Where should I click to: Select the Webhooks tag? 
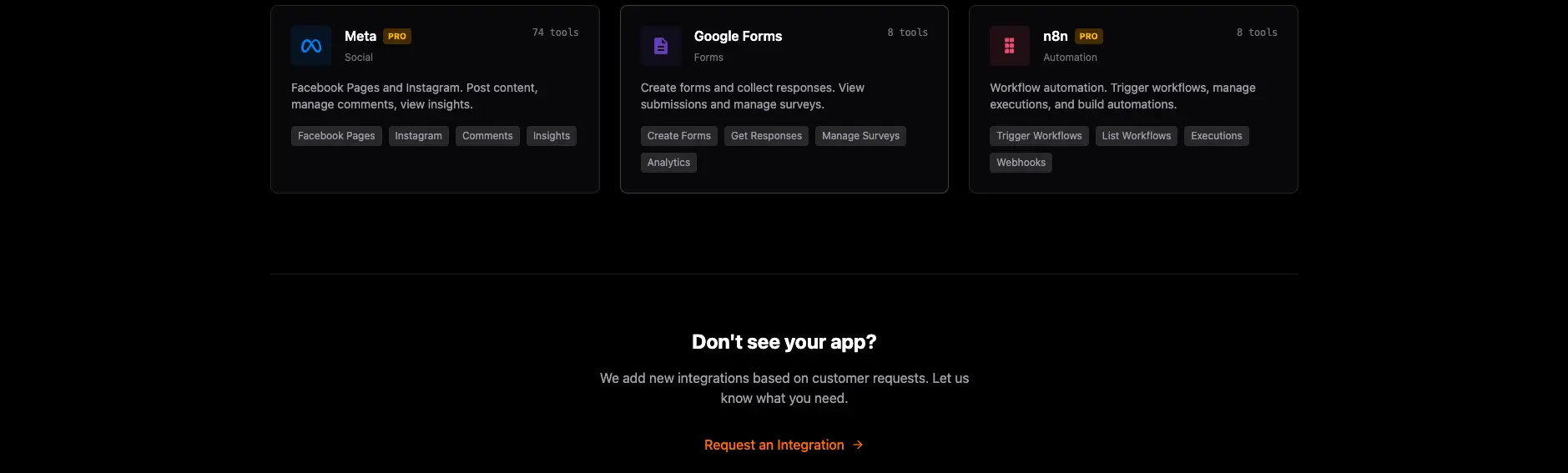(x=1021, y=163)
